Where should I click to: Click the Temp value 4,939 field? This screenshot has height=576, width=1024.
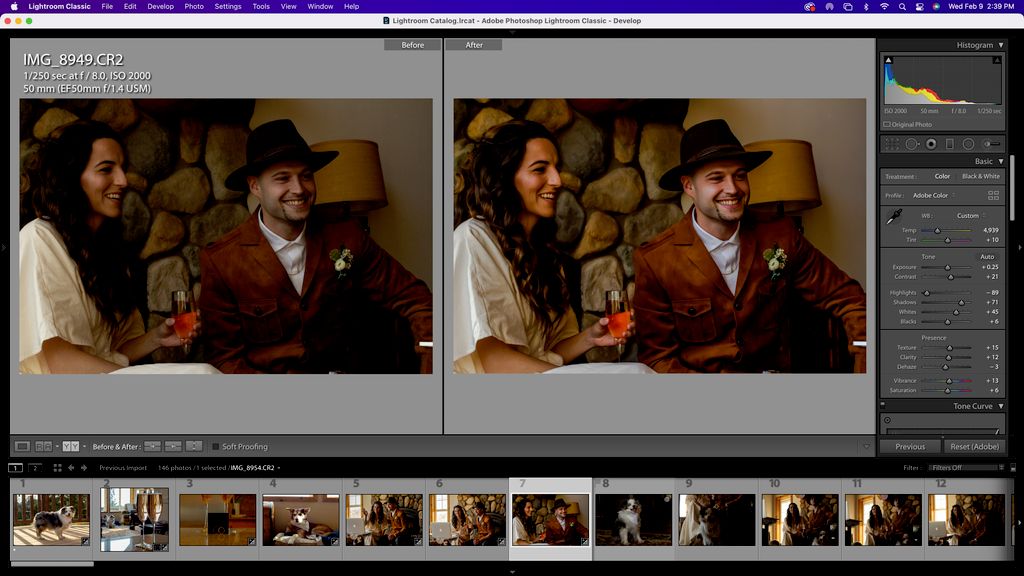point(990,231)
